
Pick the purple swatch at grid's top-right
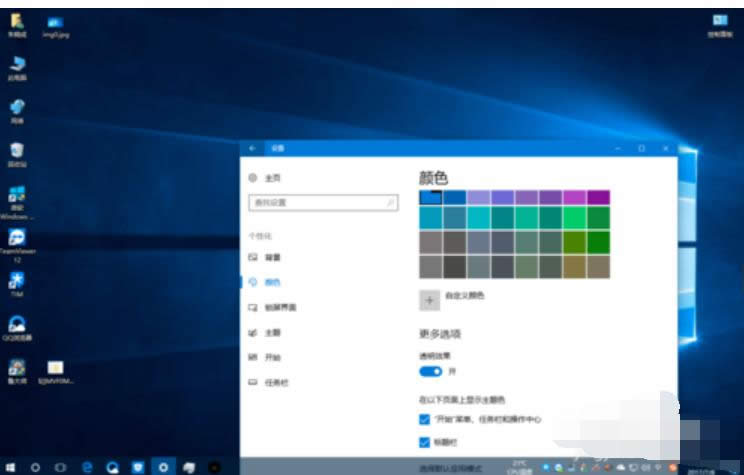click(x=598, y=197)
